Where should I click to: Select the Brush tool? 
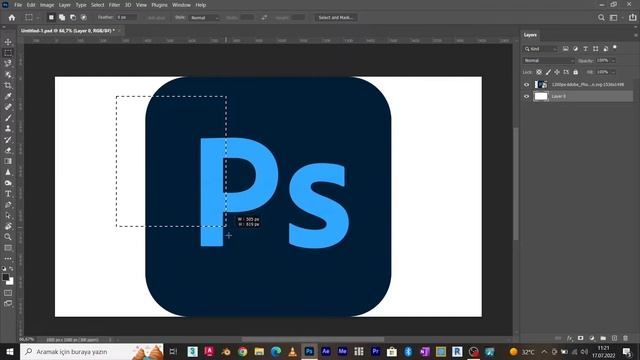(x=8, y=118)
